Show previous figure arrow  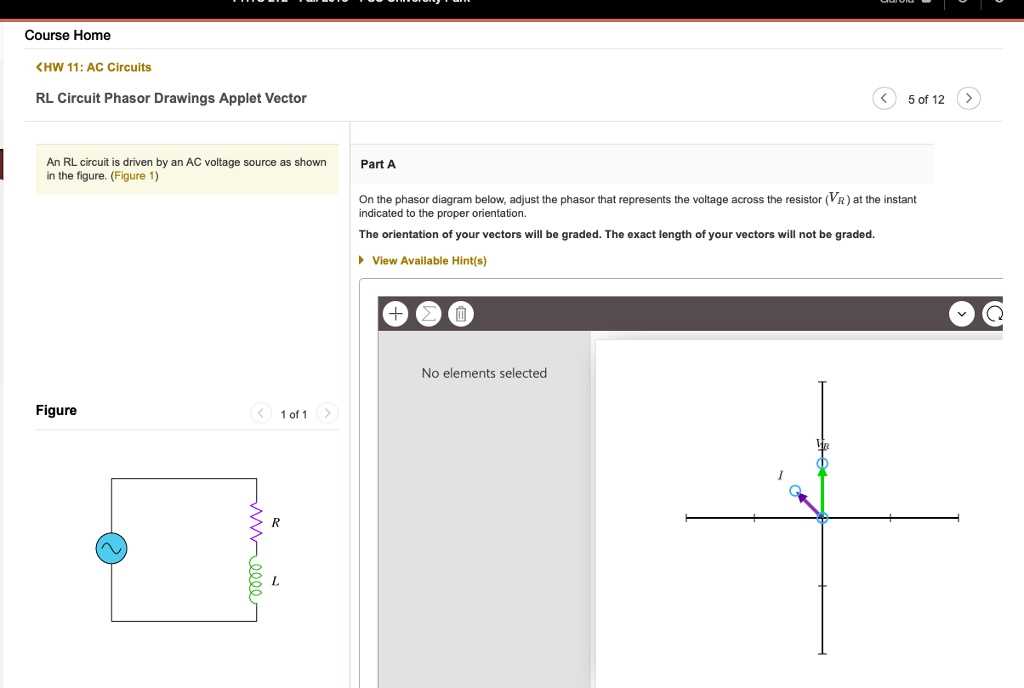pyautogui.click(x=261, y=413)
